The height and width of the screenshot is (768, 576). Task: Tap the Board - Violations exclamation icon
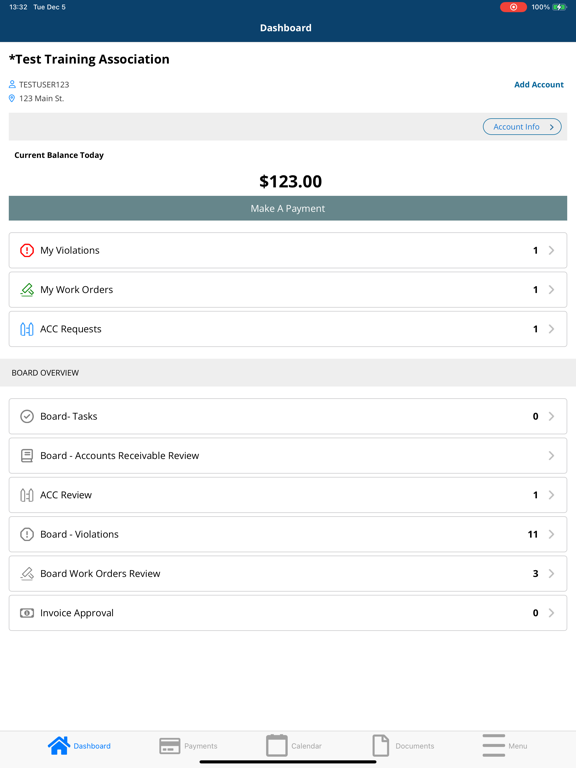[x=26, y=534]
